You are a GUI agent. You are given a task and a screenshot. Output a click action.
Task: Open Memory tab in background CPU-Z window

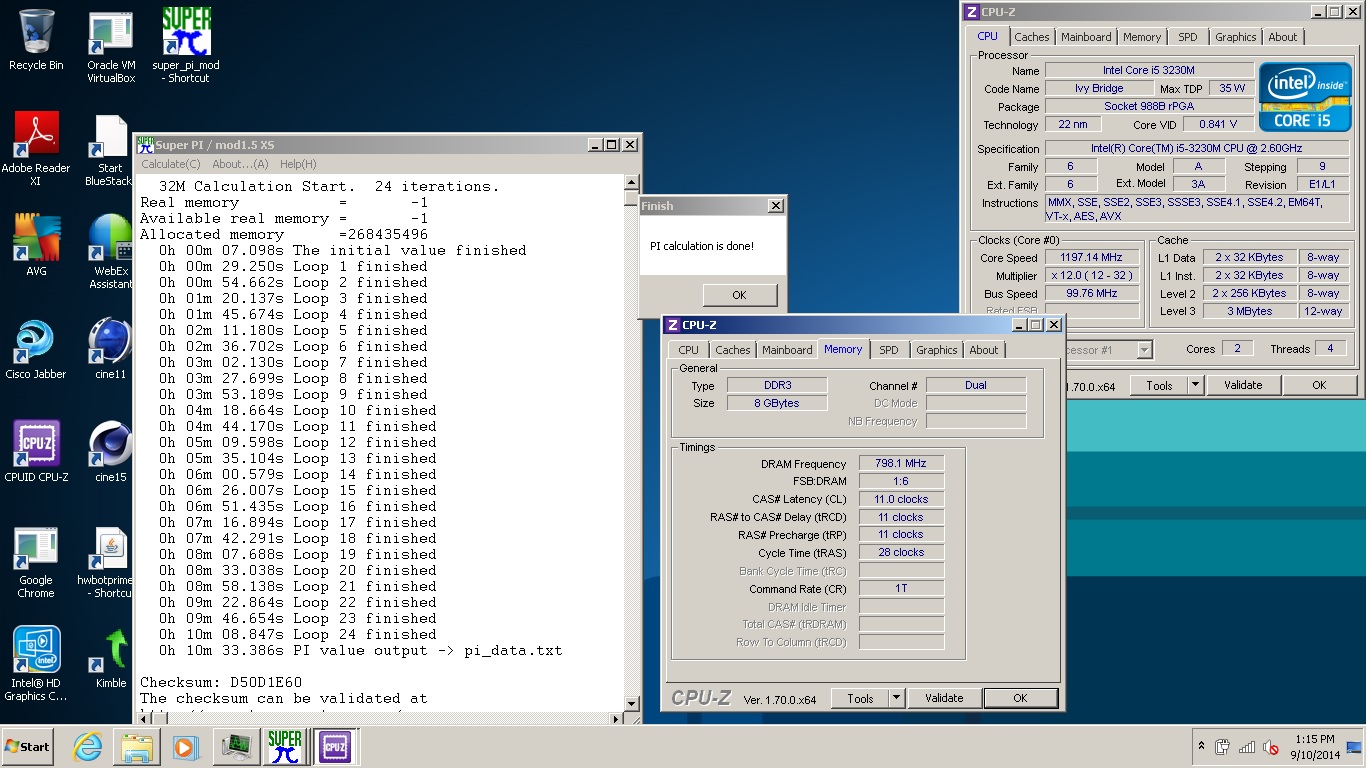[x=1142, y=37]
